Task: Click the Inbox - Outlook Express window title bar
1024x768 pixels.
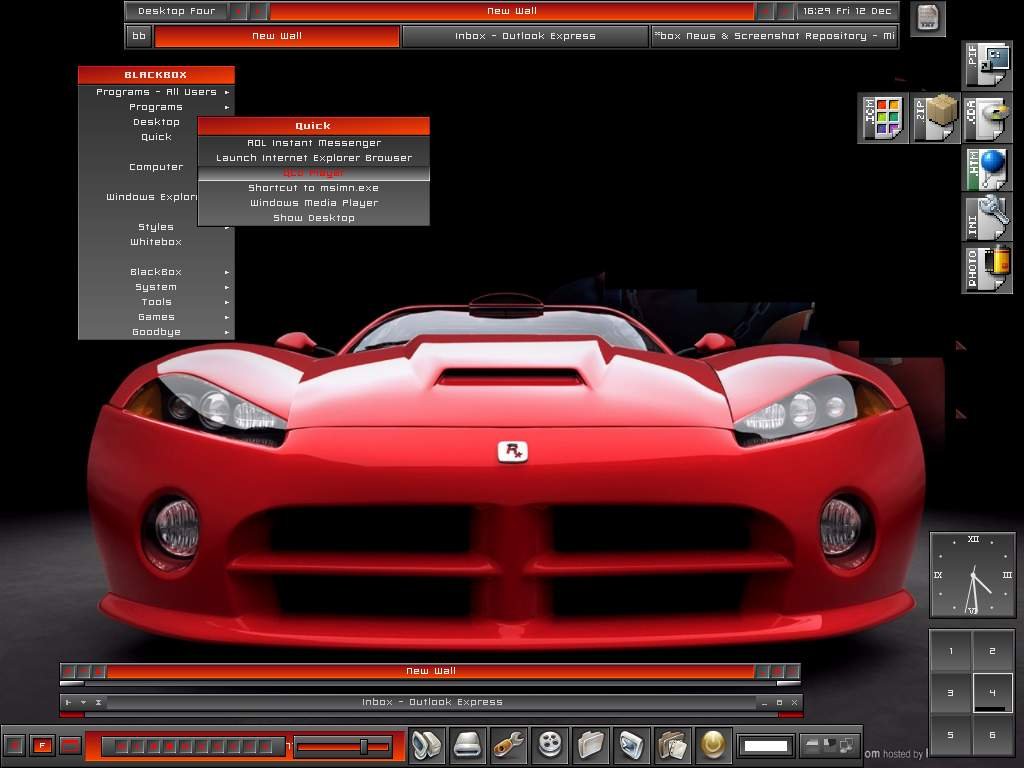Action: pyautogui.click(x=432, y=703)
